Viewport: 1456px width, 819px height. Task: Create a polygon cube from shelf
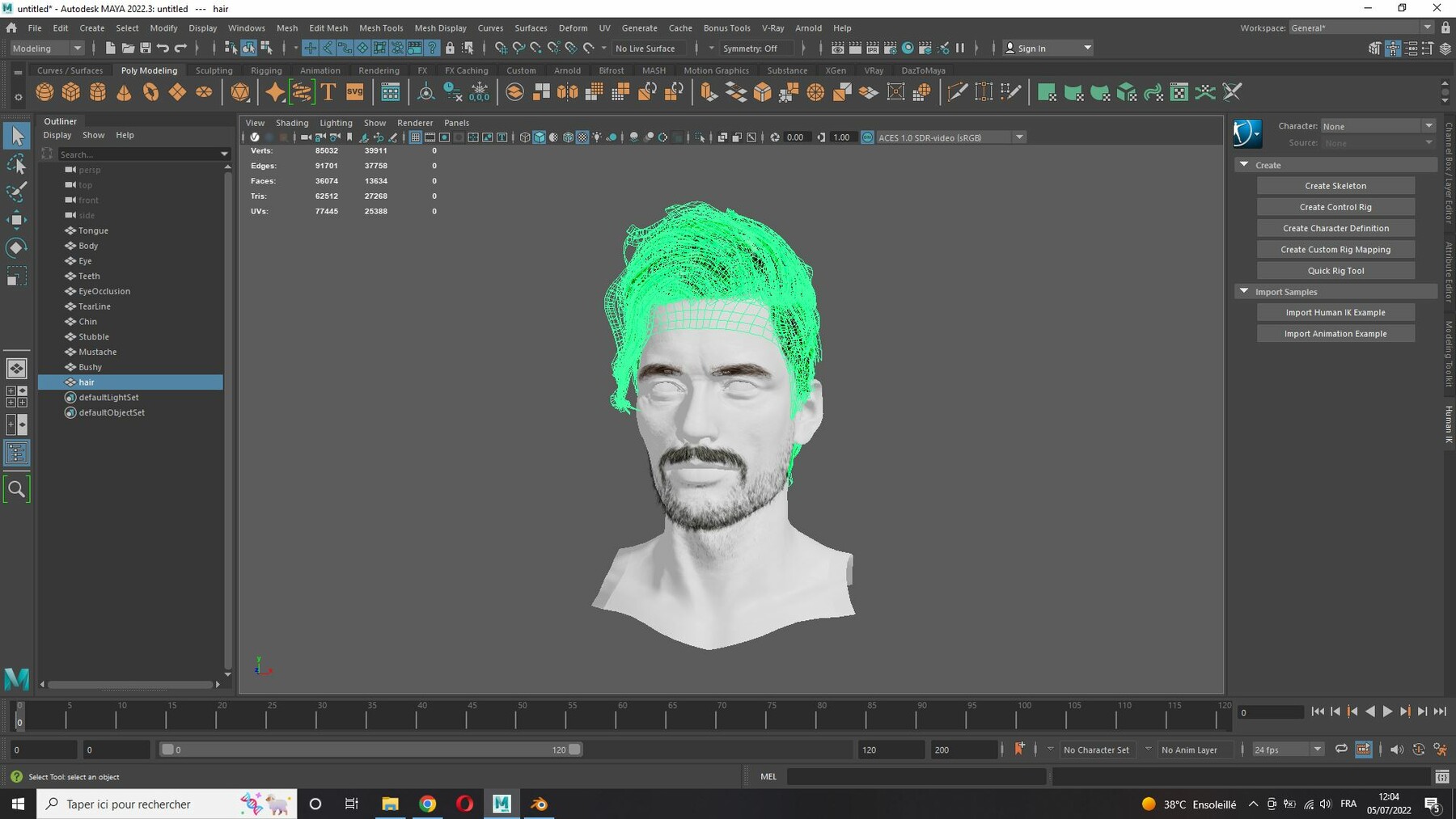point(71,92)
